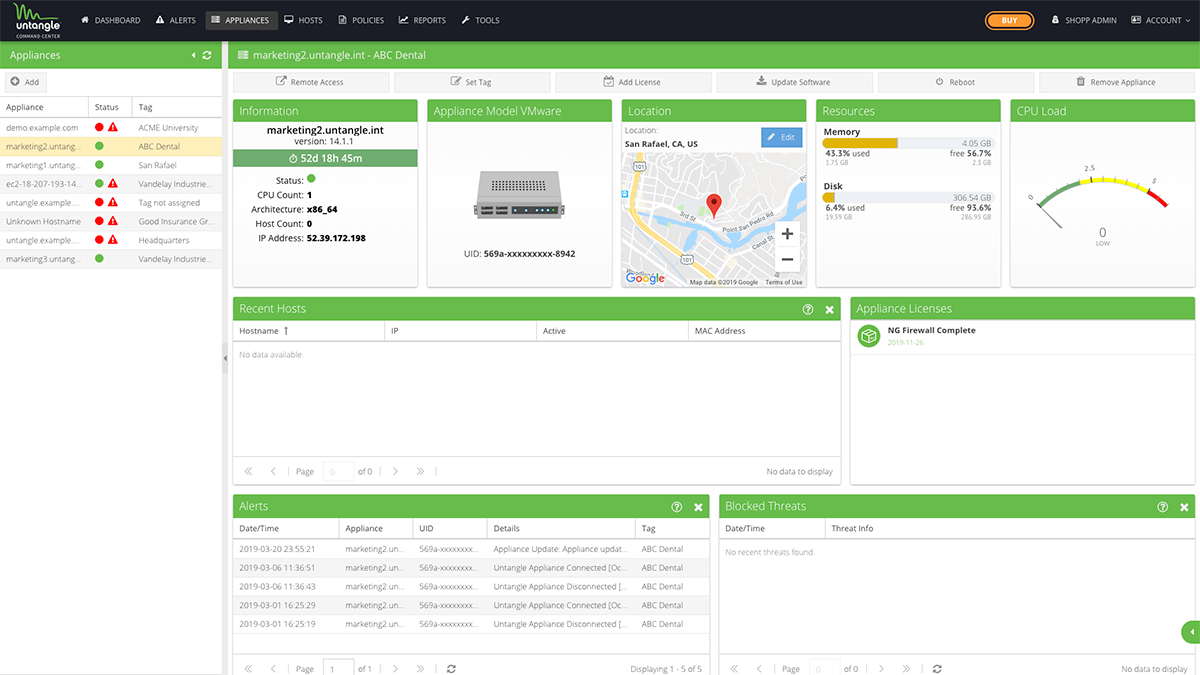Screen dimensions: 1200x675
Task: Refresh the Blocked Threats grid
Action: pos(937,668)
